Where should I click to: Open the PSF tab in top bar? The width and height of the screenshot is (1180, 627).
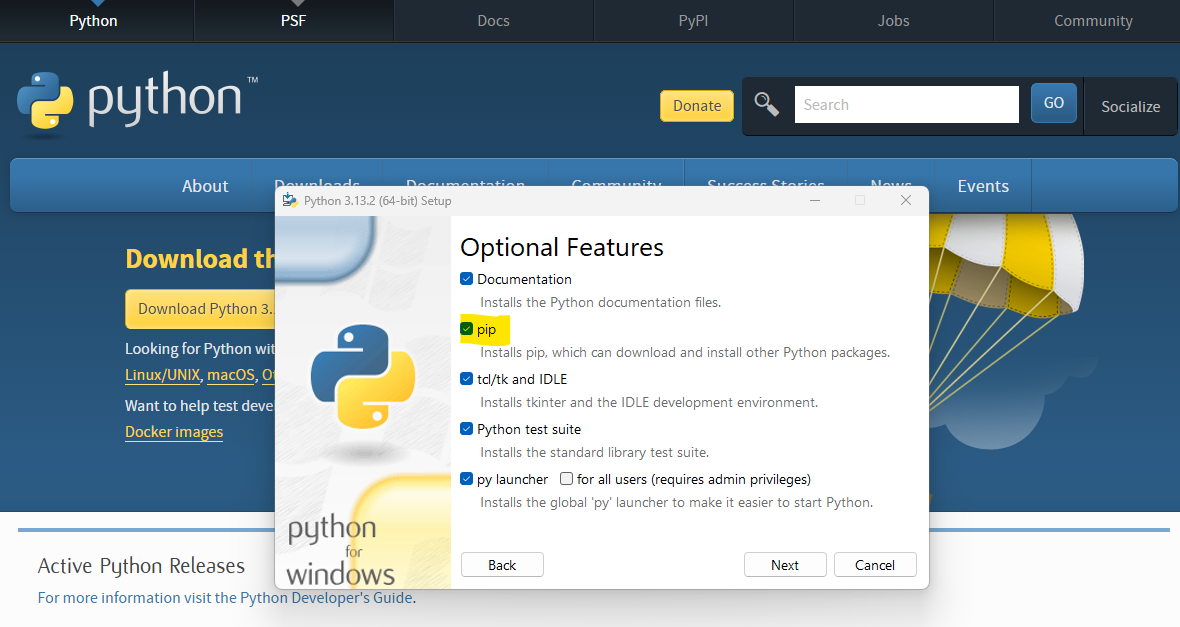(293, 20)
